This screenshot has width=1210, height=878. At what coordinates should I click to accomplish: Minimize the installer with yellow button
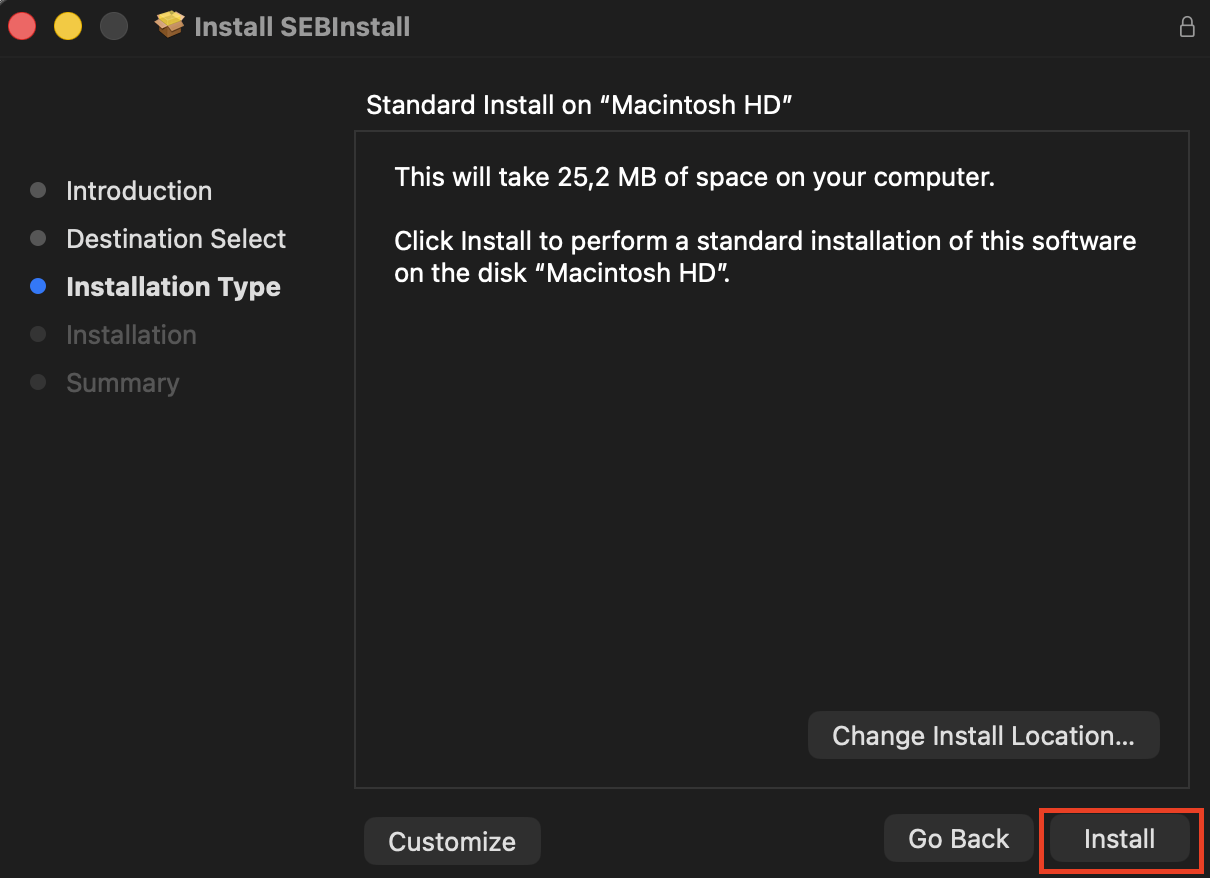68,27
